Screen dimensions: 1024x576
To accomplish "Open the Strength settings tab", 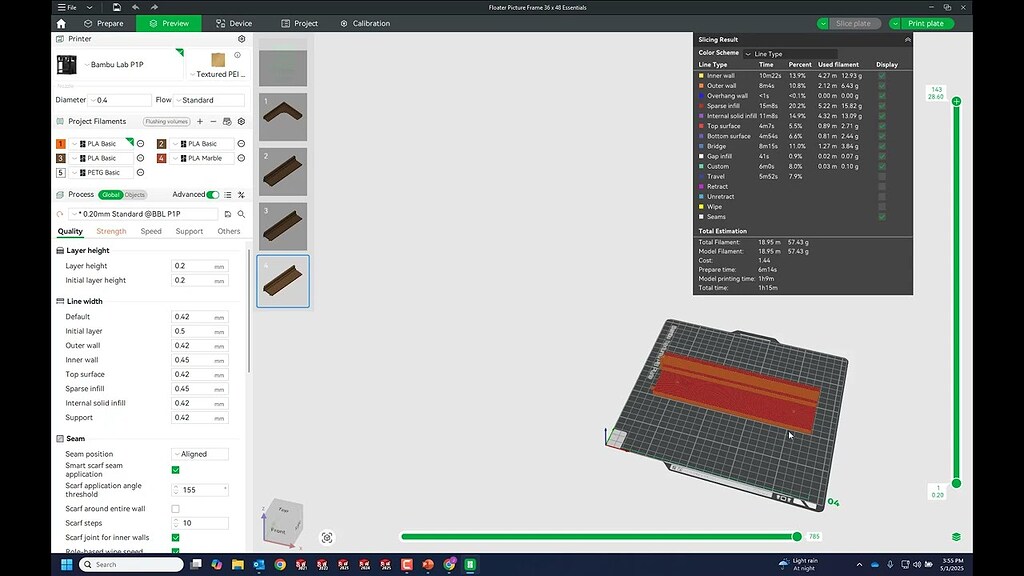I will pyautogui.click(x=111, y=231).
